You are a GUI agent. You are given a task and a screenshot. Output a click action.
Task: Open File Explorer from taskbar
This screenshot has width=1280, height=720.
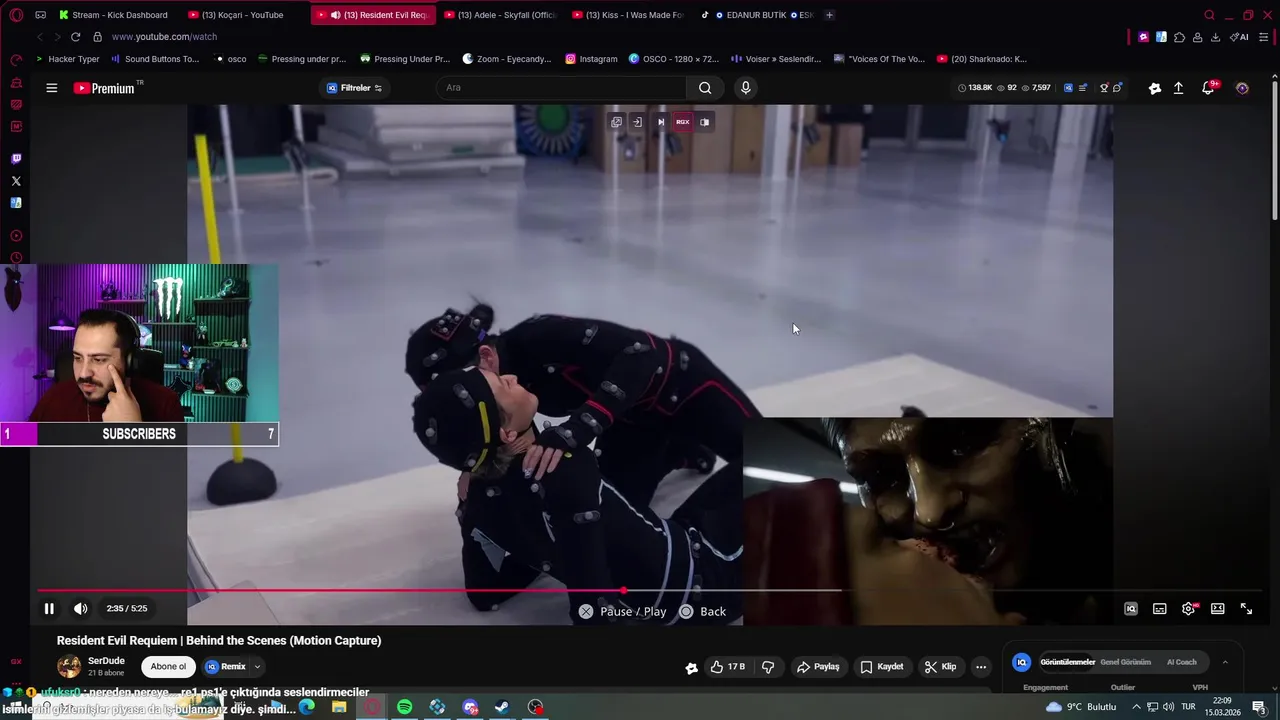(x=339, y=707)
